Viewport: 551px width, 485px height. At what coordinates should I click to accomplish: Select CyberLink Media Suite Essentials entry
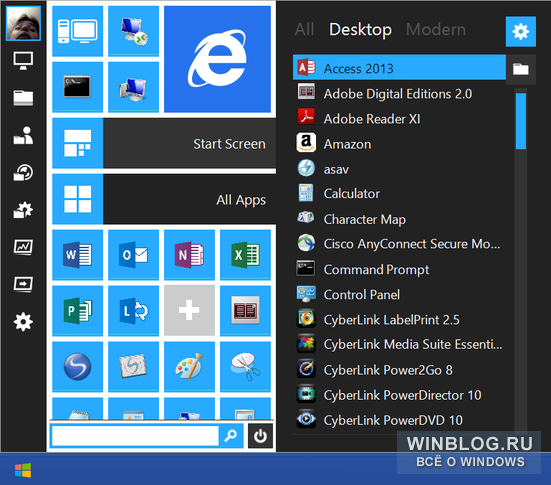coord(399,344)
